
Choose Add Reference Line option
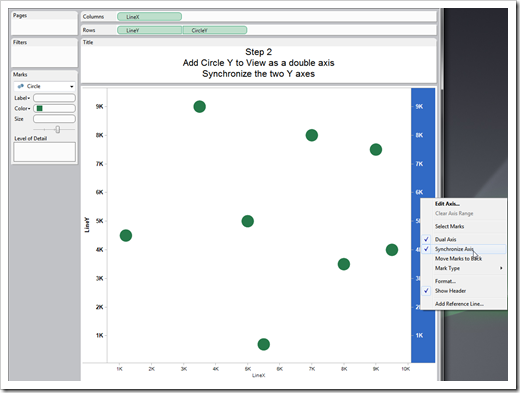tap(459, 304)
